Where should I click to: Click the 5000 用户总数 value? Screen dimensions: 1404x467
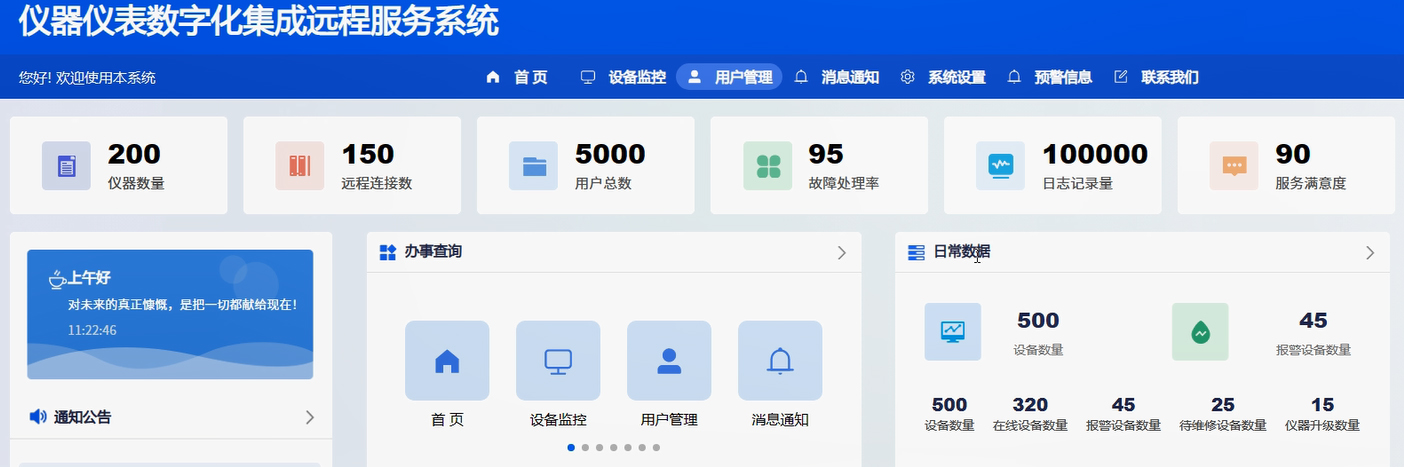pyautogui.click(x=610, y=154)
